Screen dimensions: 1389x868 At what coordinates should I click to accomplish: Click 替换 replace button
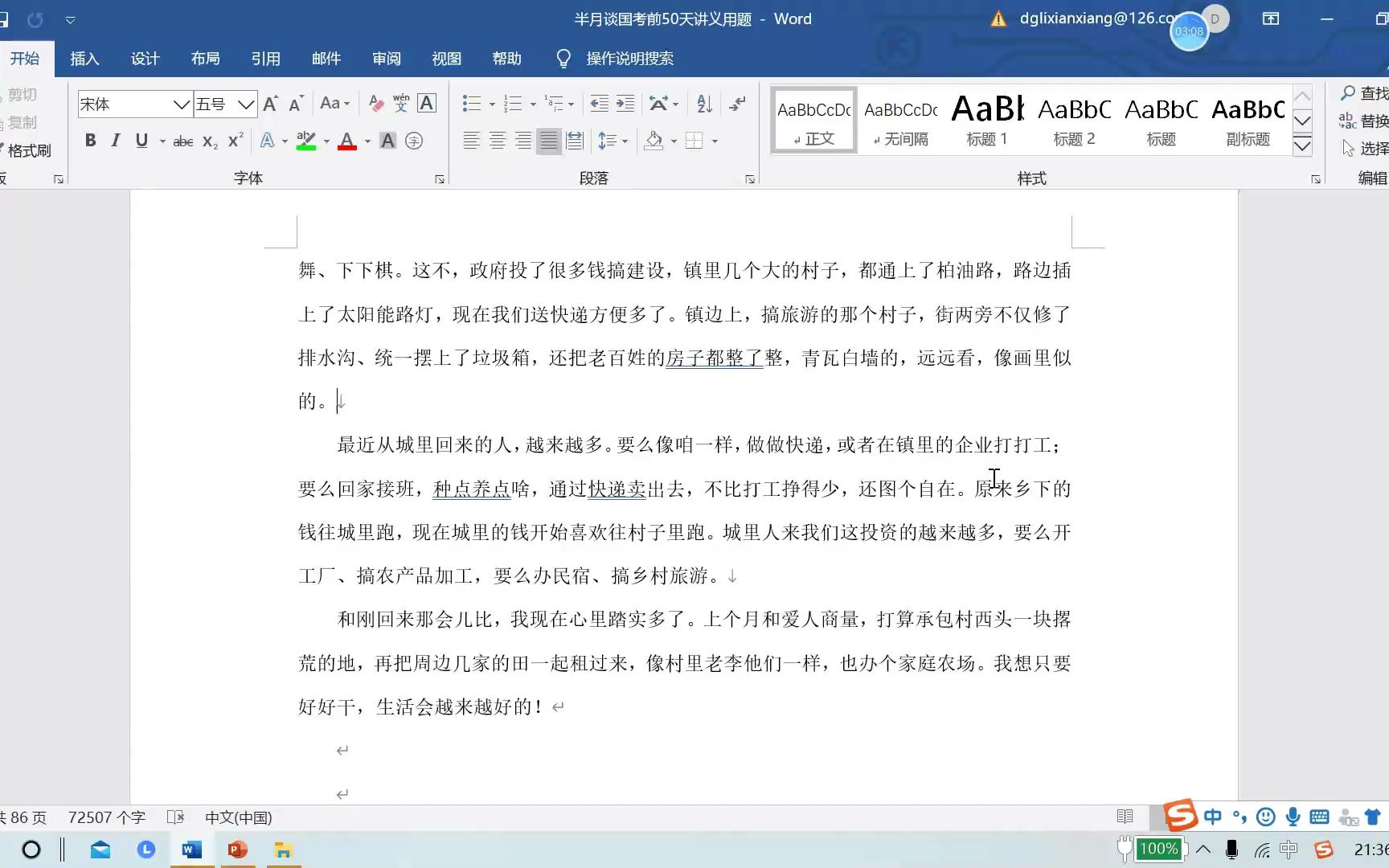1365,121
